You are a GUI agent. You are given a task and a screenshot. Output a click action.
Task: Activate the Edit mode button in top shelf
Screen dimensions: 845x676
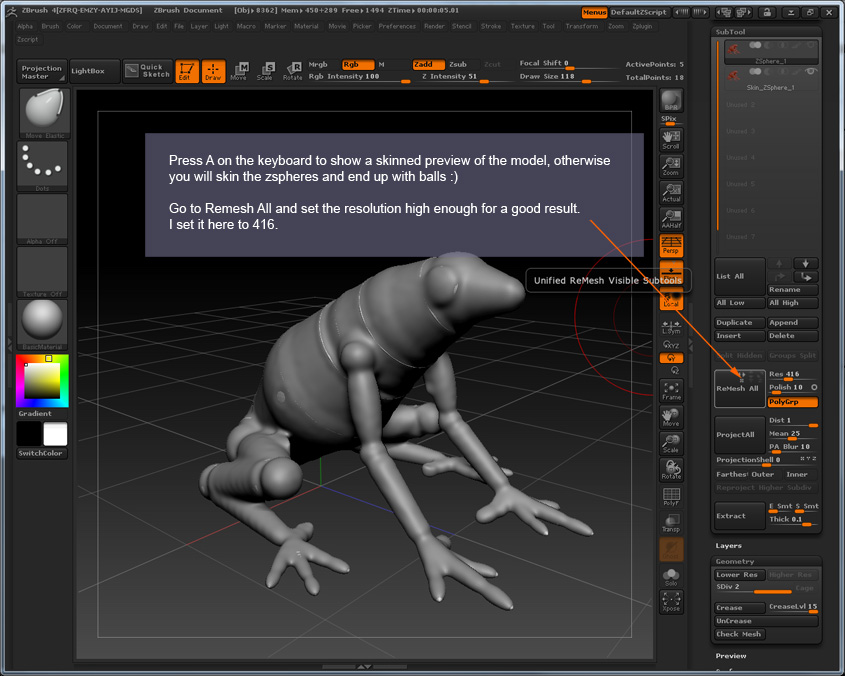[187, 71]
